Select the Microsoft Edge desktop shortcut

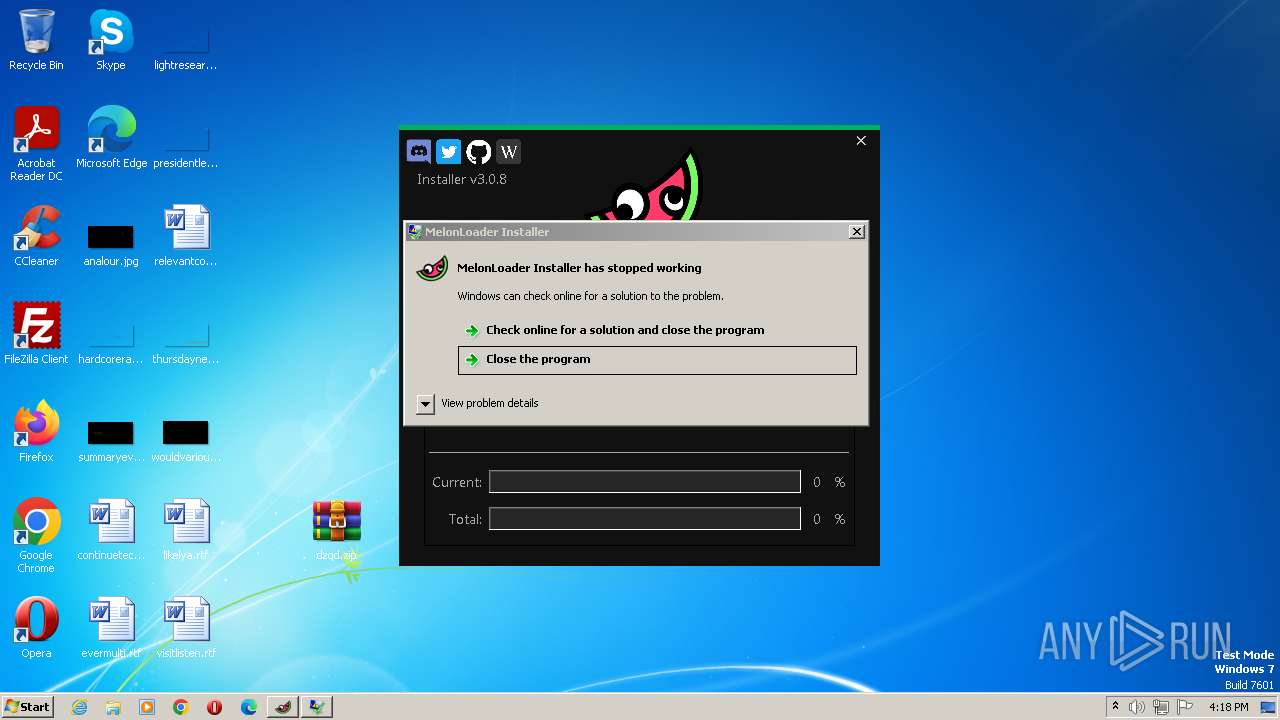111,138
